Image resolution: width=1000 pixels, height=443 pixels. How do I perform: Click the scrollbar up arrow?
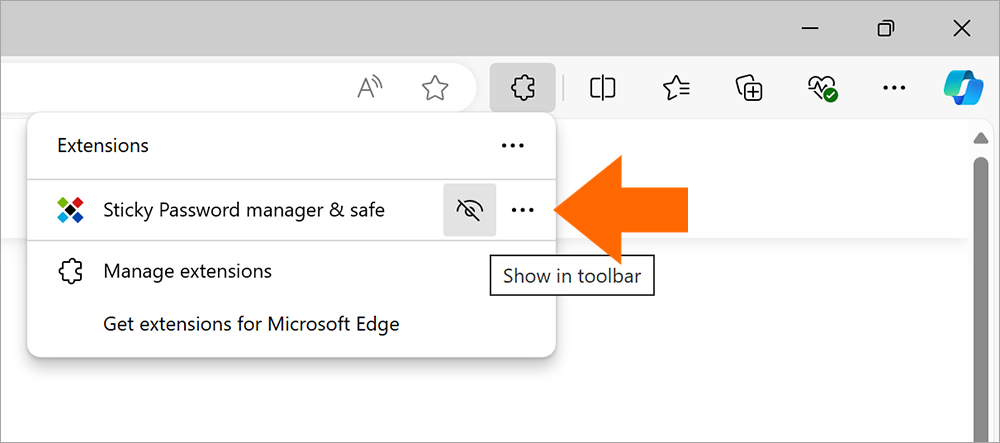click(x=980, y=138)
